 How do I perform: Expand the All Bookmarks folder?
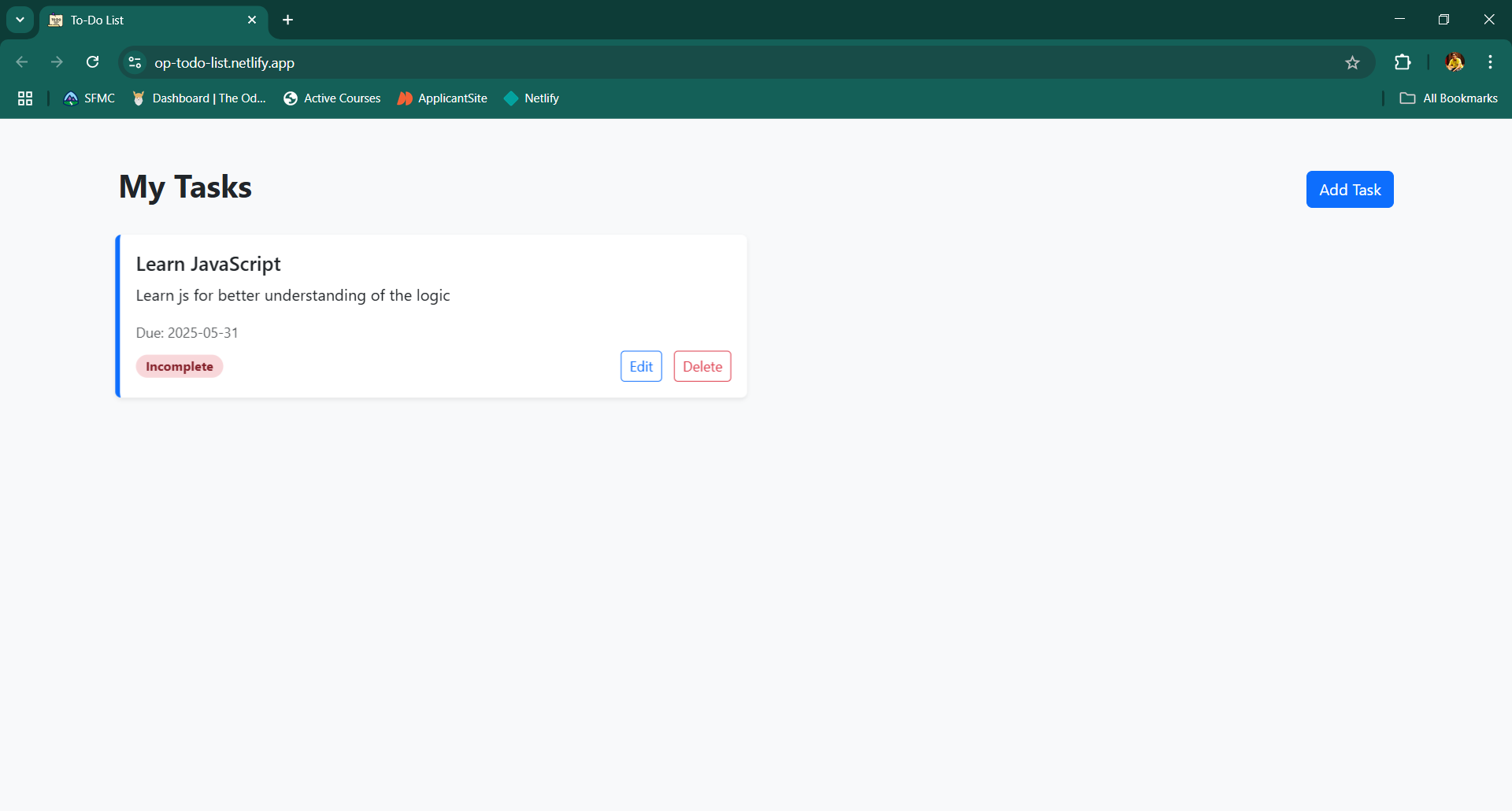[x=1448, y=98]
